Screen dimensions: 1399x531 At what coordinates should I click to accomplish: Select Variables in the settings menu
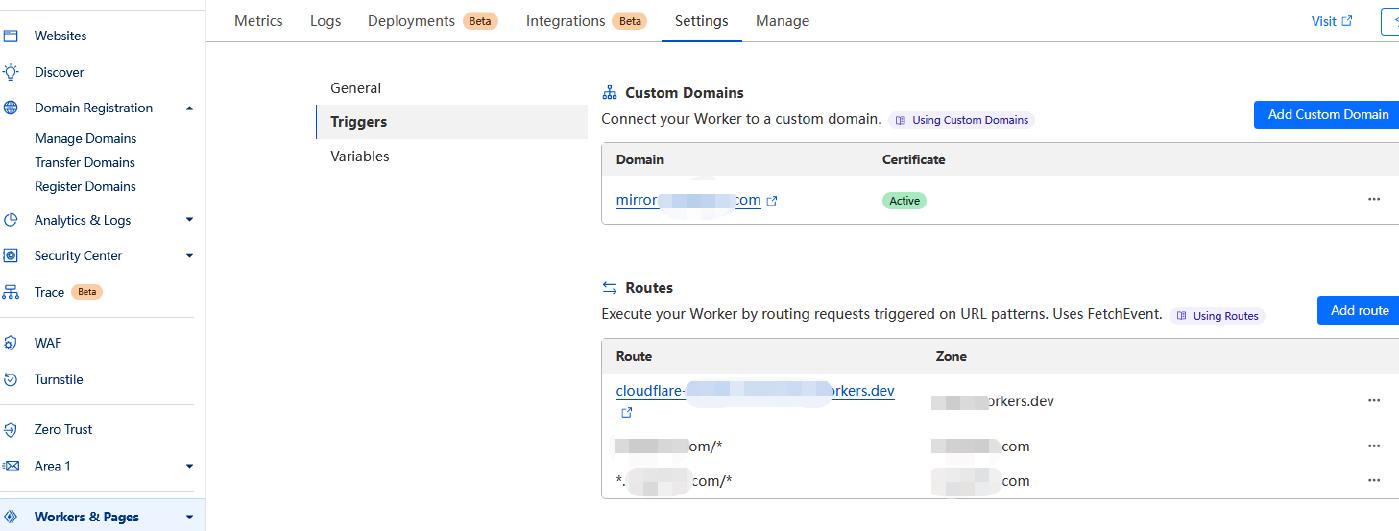coord(360,156)
